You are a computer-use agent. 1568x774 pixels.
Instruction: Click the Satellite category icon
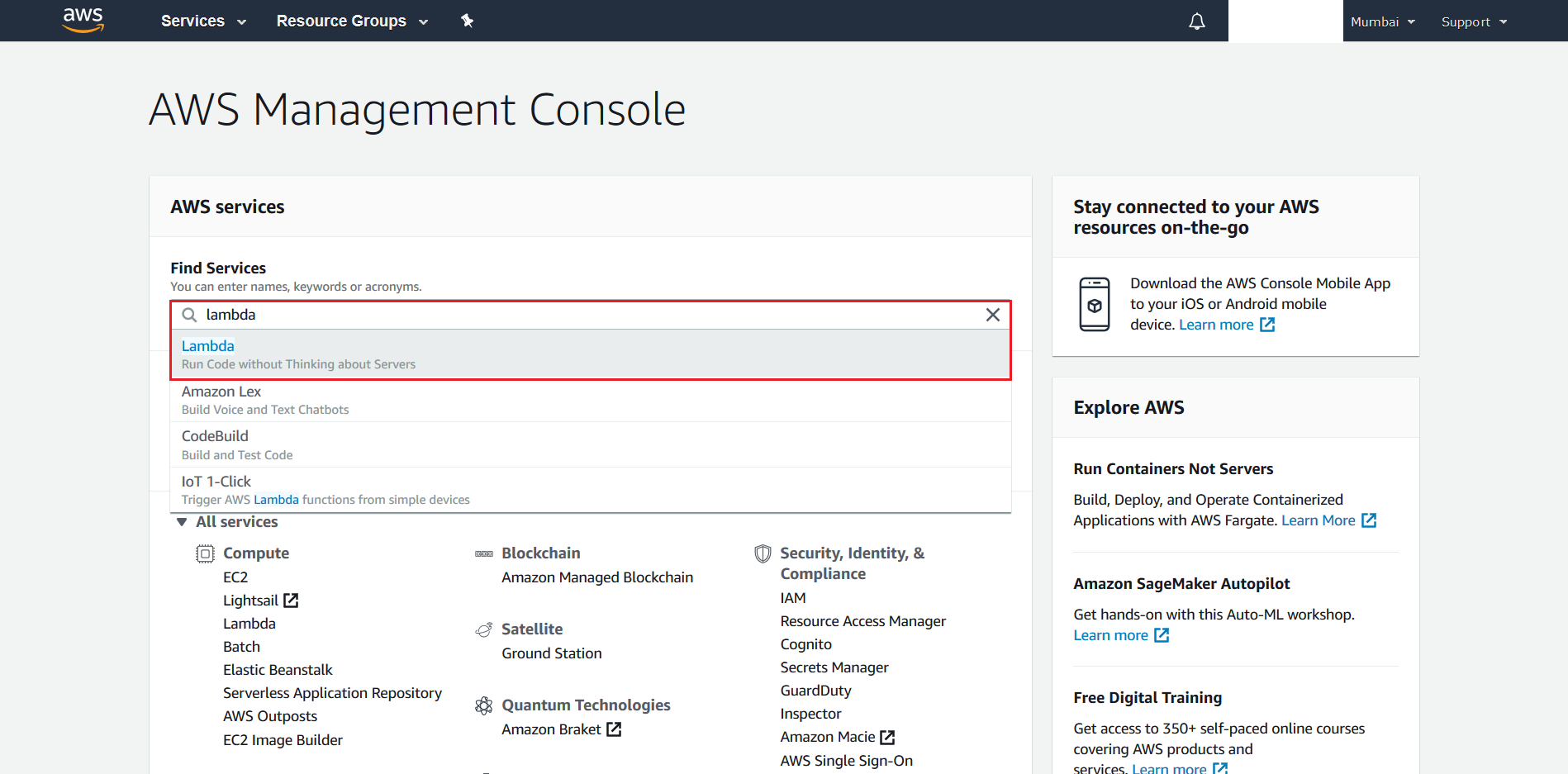click(484, 629)
